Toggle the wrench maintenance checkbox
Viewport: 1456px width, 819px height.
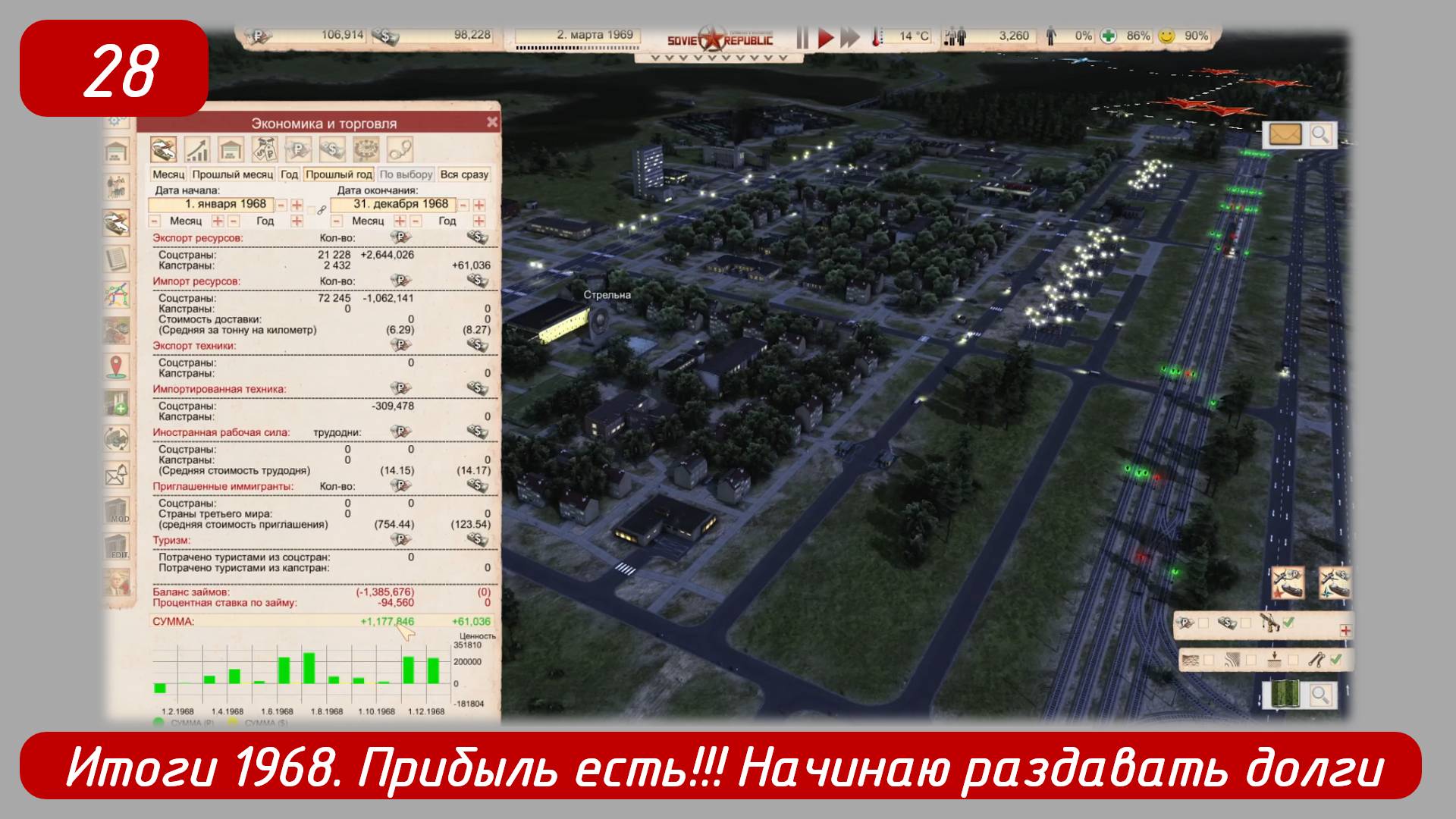pyautogui.click(x=1336, y=660)
